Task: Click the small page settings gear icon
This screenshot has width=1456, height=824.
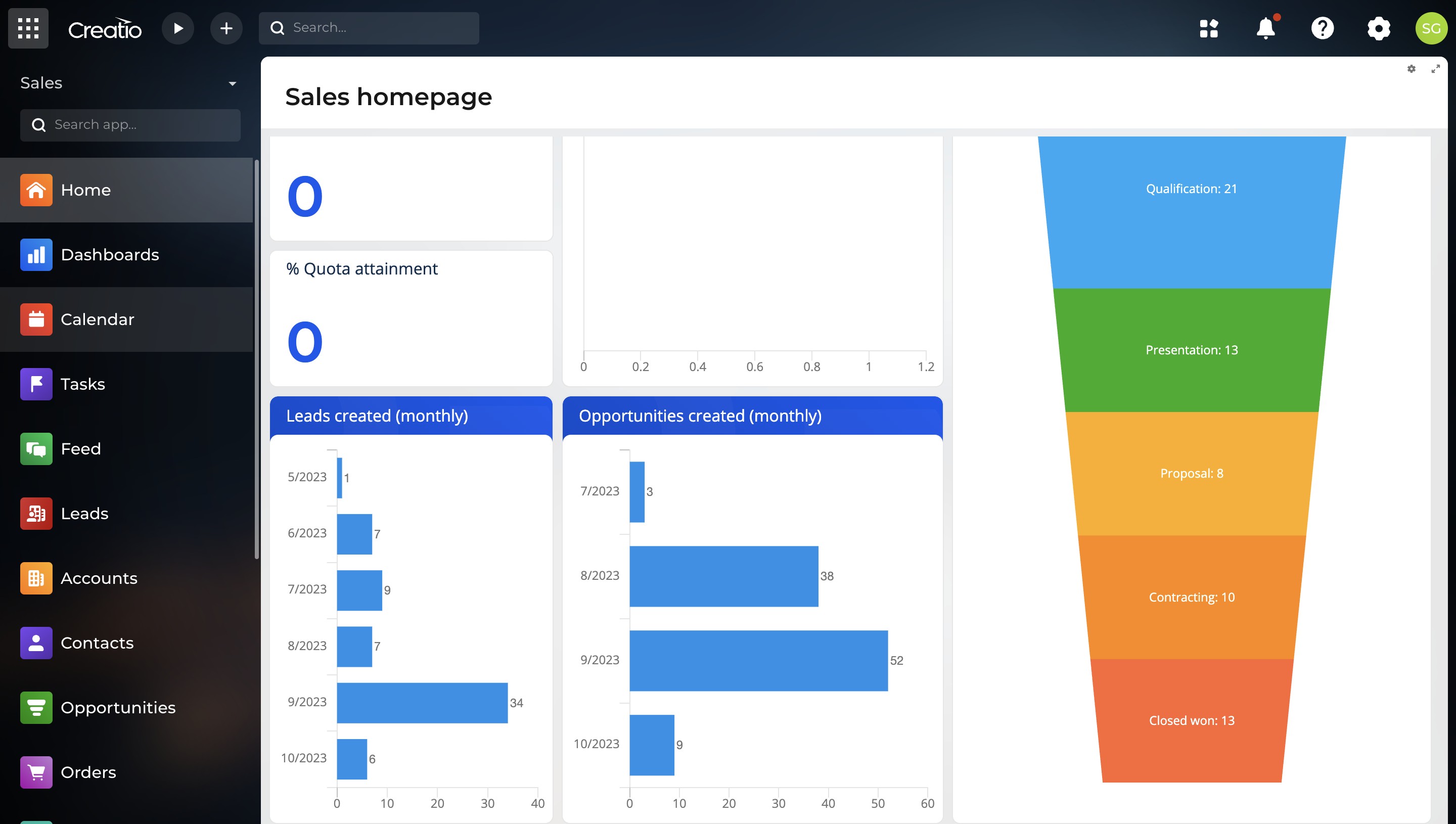Action: pos(1412,69)
